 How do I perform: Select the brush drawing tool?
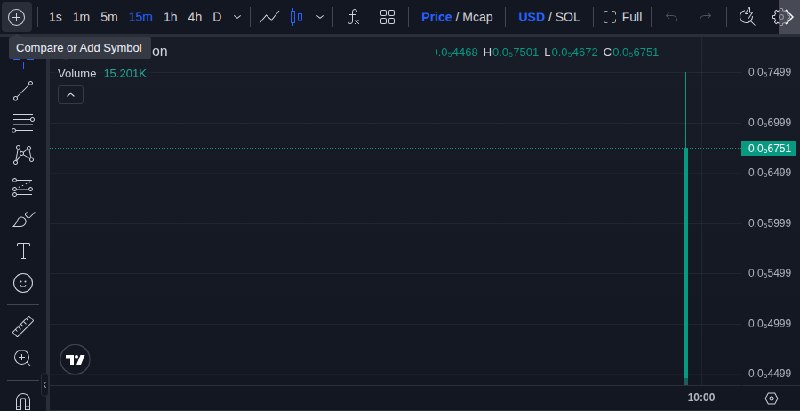click(23, 220)
